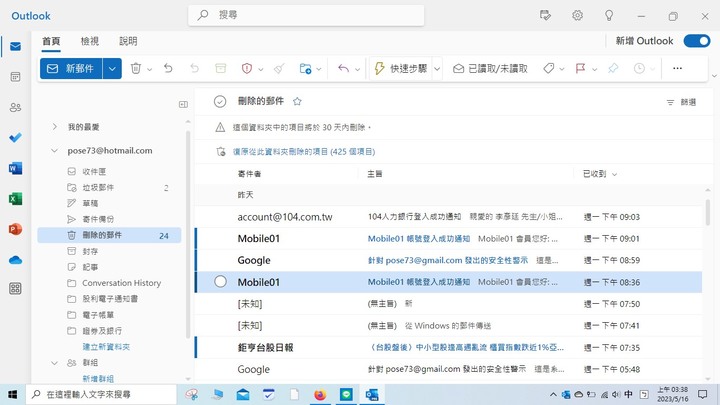Launch PowerPoint from the left rail
720x405 pixels.
(x=15, y=229)
